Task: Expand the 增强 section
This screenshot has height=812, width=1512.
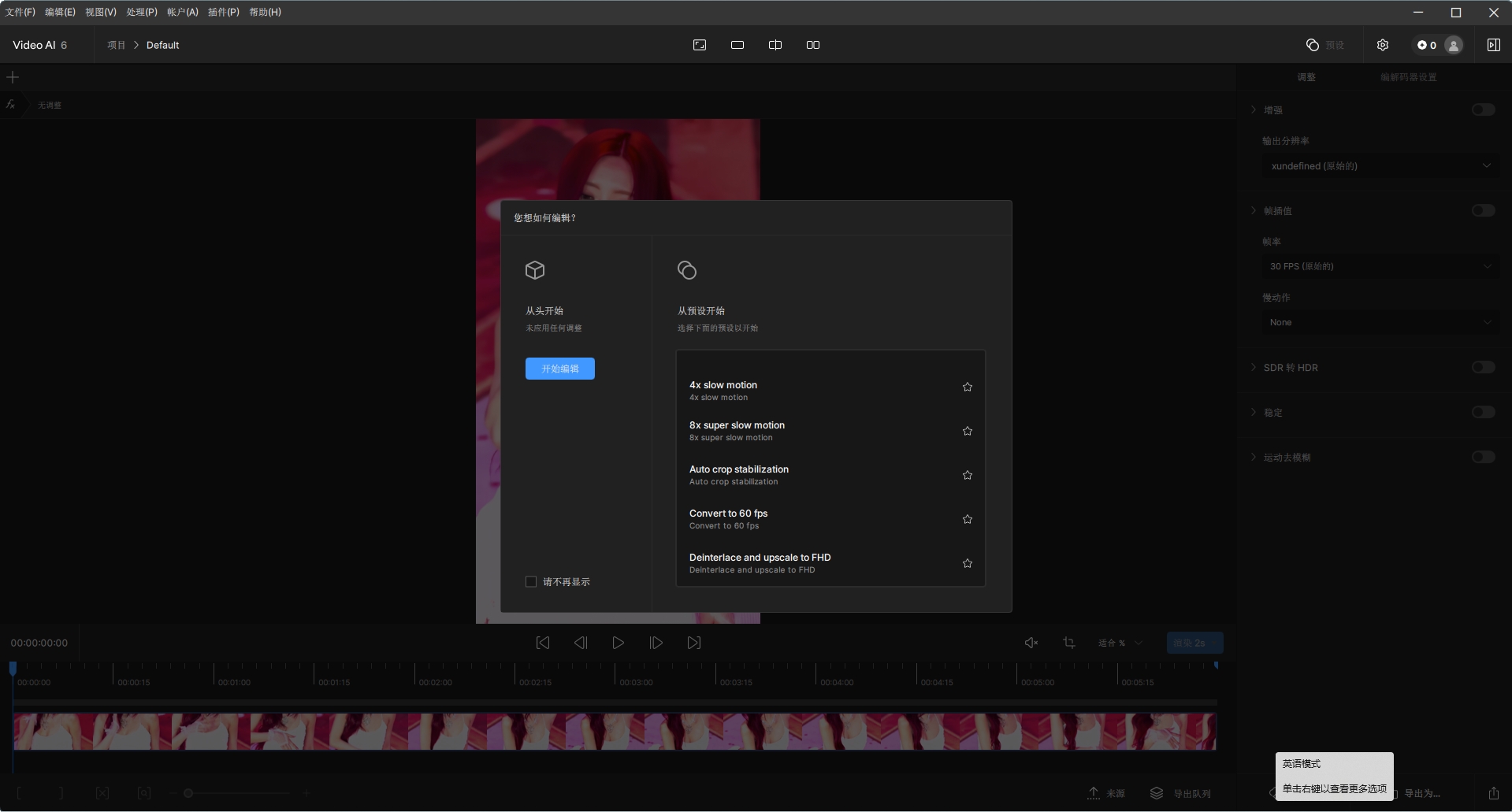Action: click(1254, 109)
